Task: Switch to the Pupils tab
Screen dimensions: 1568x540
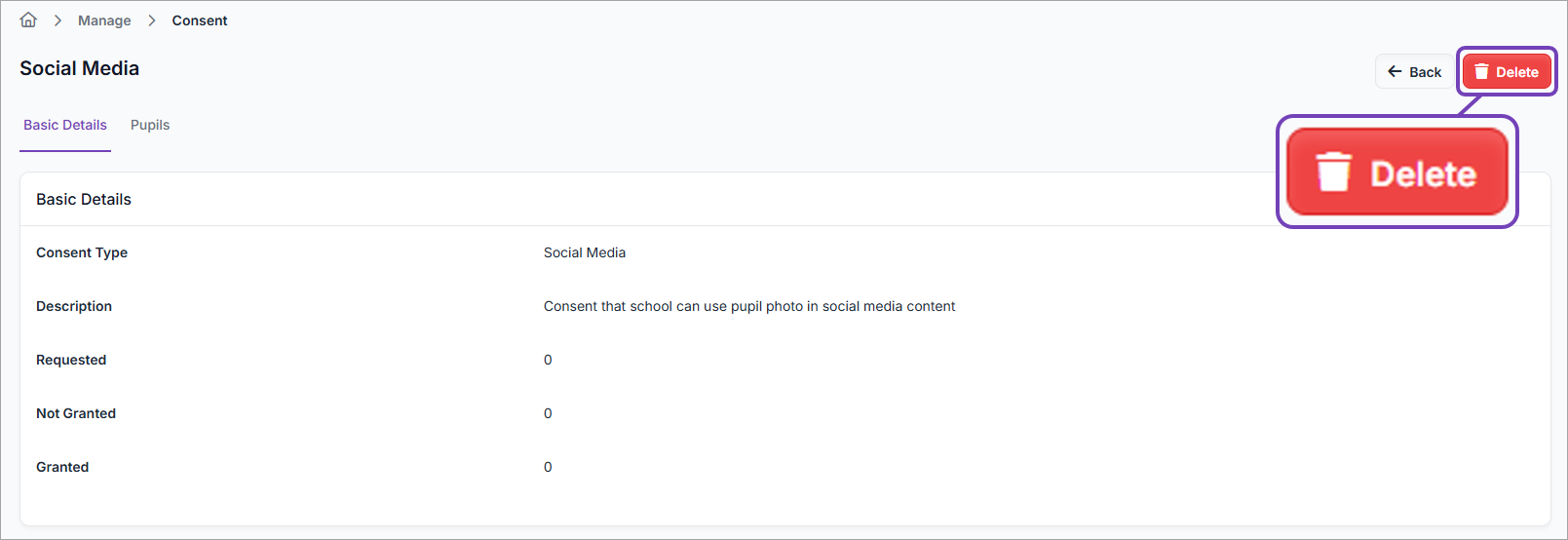Action: tap(150, 125)
